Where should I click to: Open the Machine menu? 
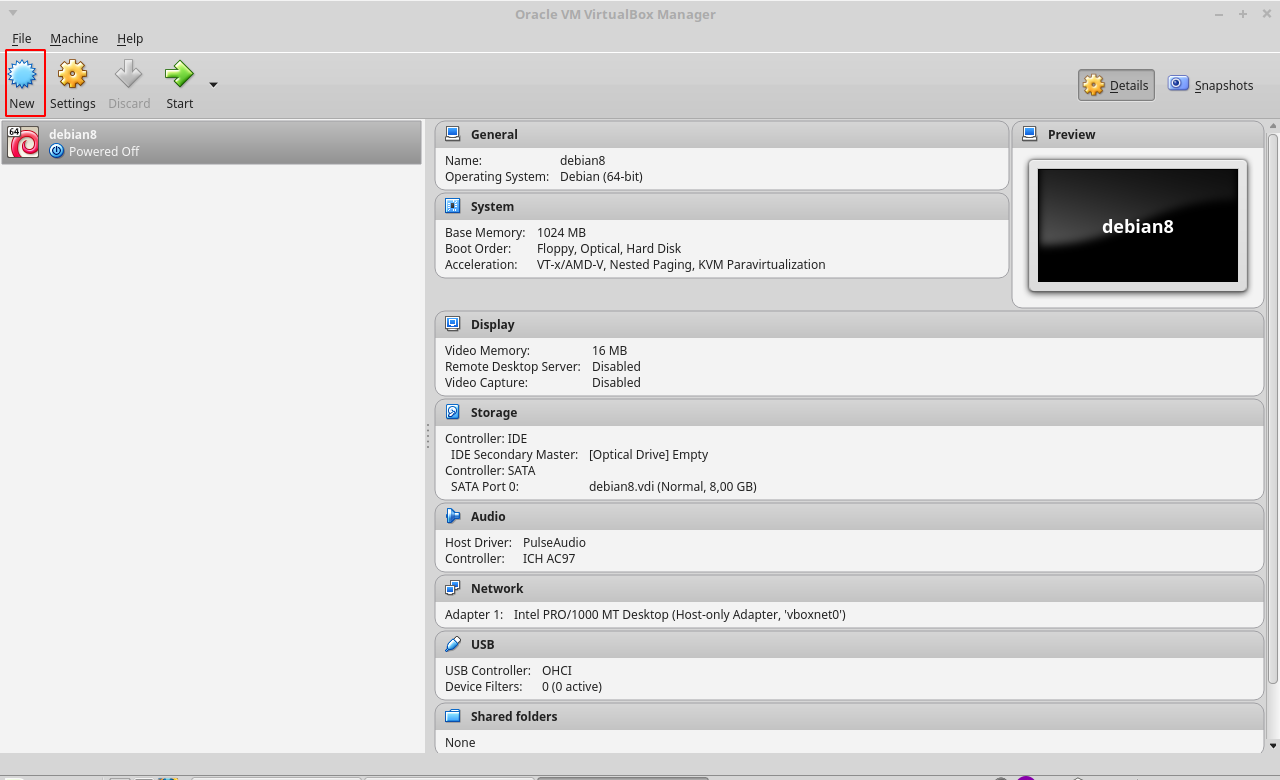click(74, 38)
